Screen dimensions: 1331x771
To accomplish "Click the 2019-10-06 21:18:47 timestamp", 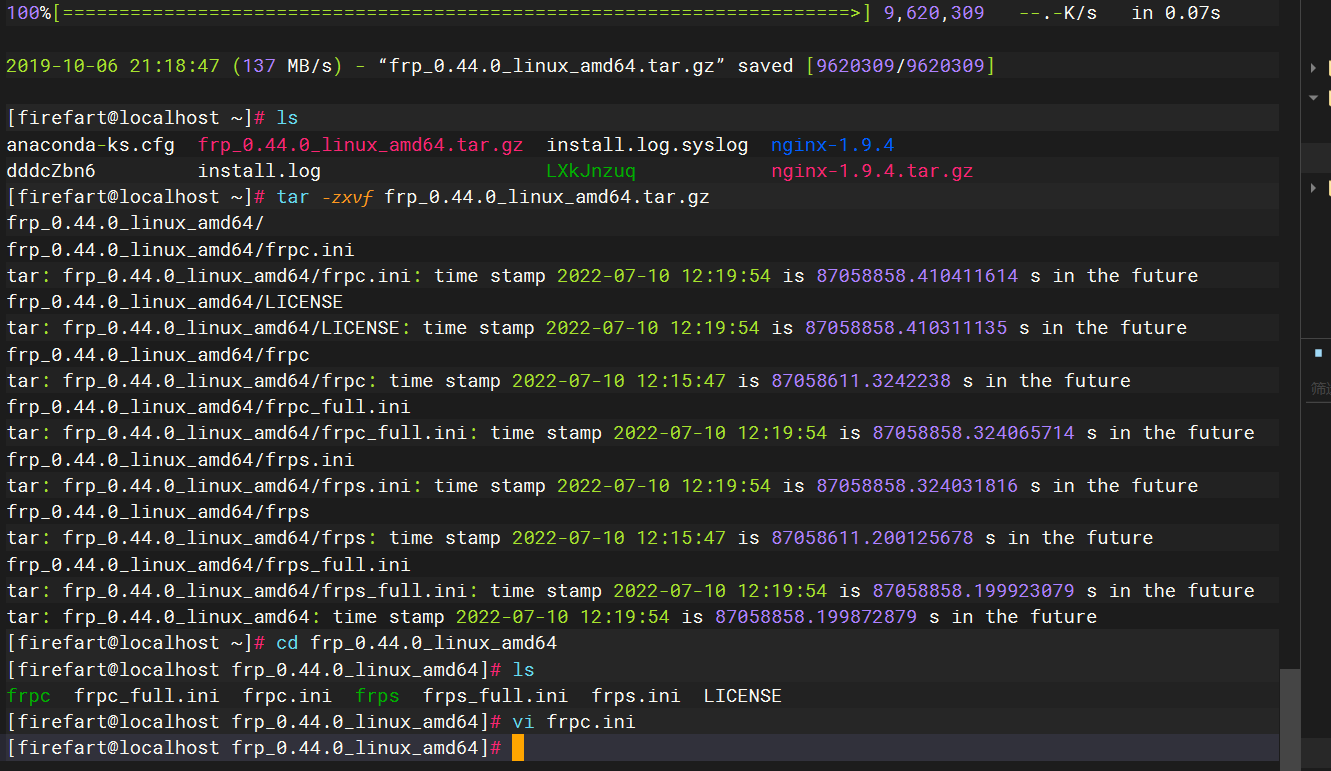I will tap(113, 66).
